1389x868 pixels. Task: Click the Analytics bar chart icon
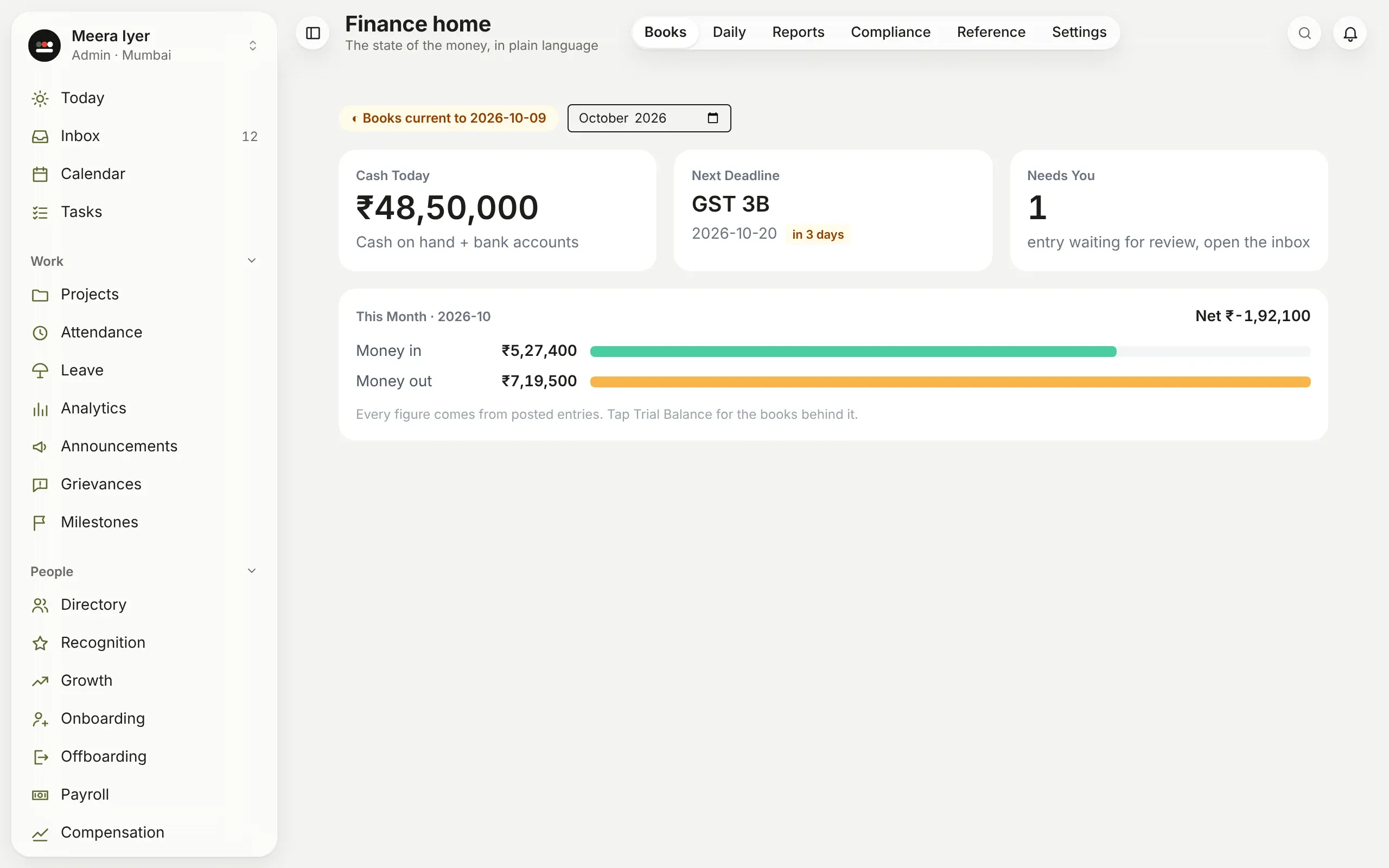(x=40, y=408)
